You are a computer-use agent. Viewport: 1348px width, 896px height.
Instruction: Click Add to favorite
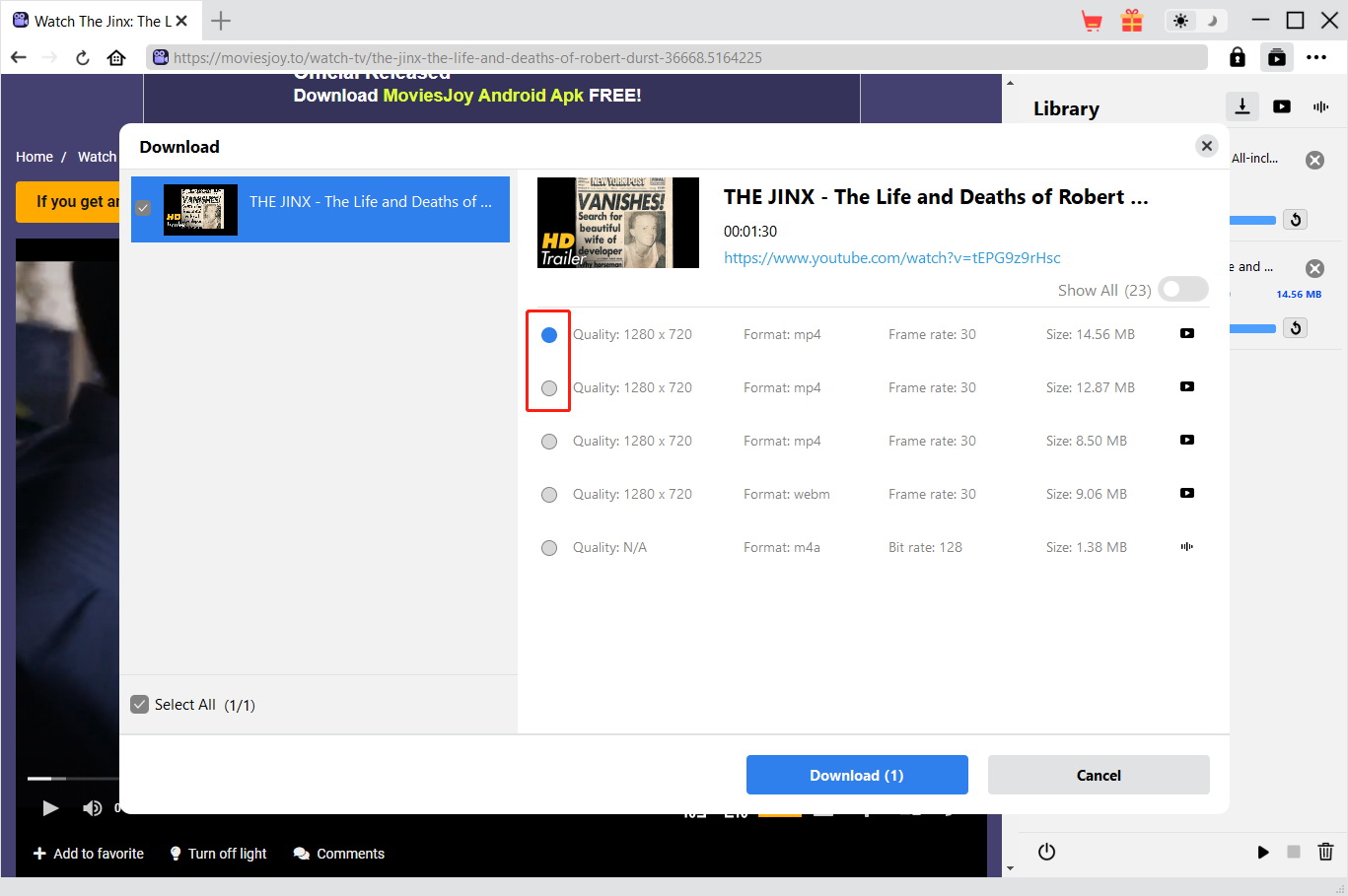(x=88, y=854)
